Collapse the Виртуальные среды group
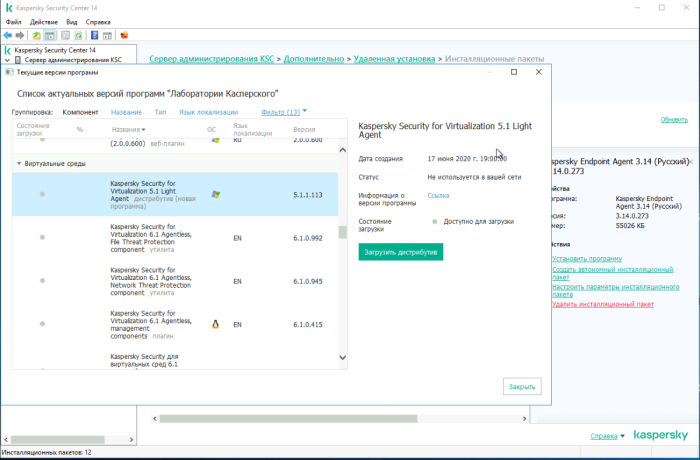This screenshot has height=460, width=700. click(x=19, y=163)
